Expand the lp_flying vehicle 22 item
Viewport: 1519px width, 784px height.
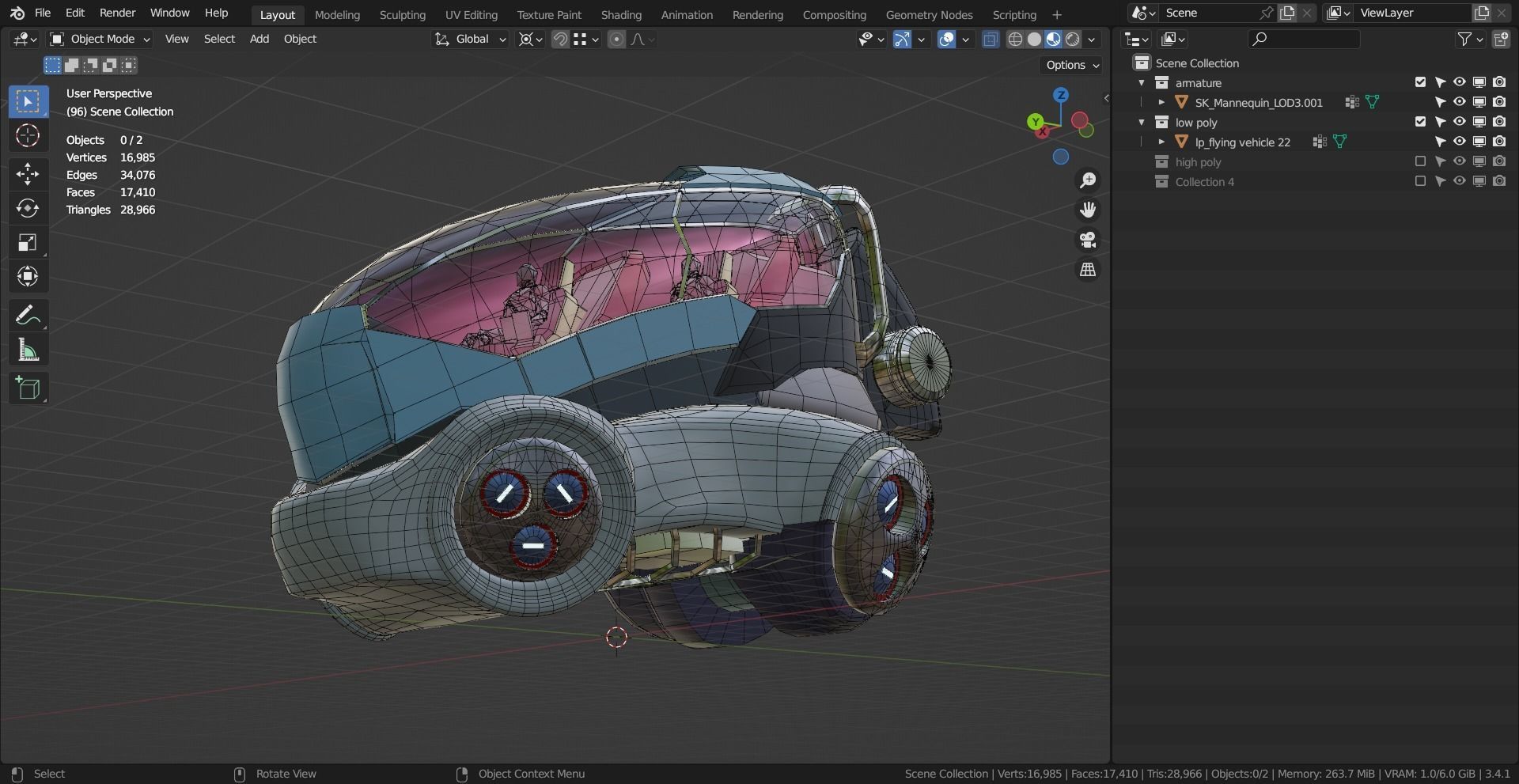point(1161,142)
